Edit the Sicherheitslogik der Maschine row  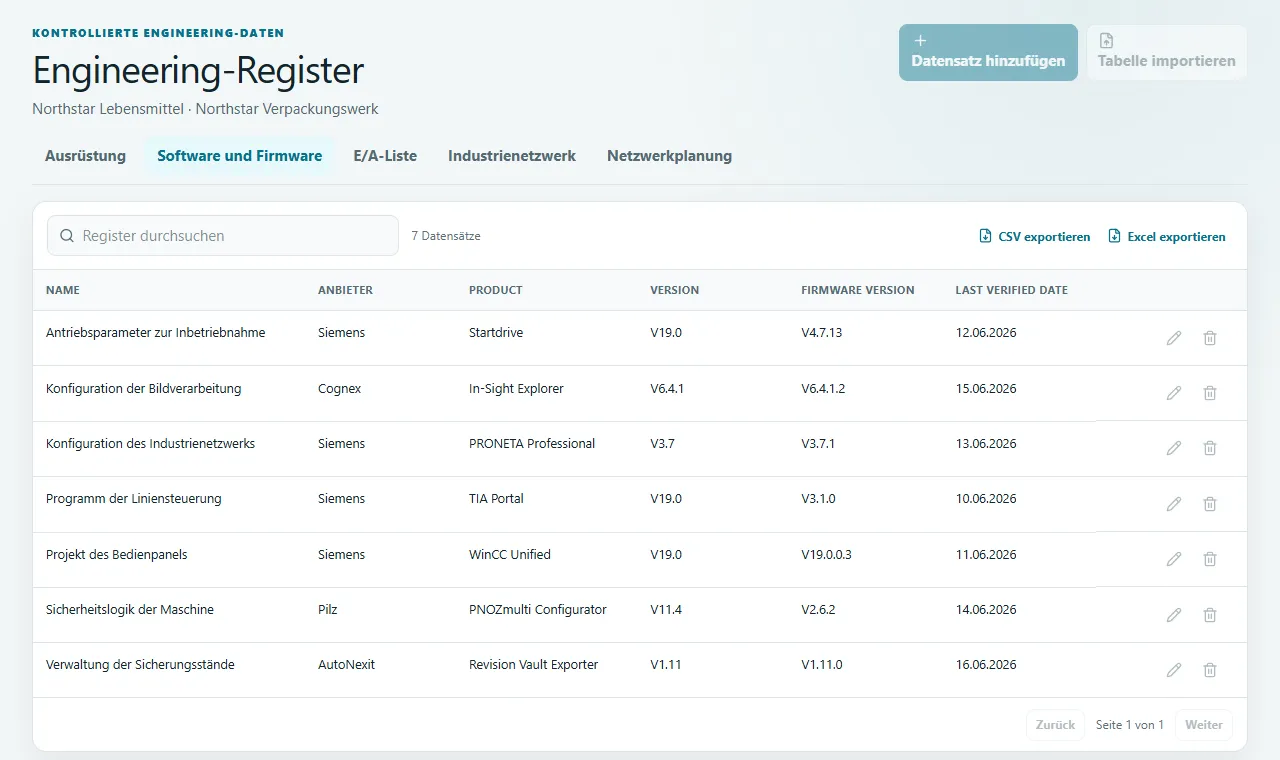pyautogui.click(x=1174, y=615)
